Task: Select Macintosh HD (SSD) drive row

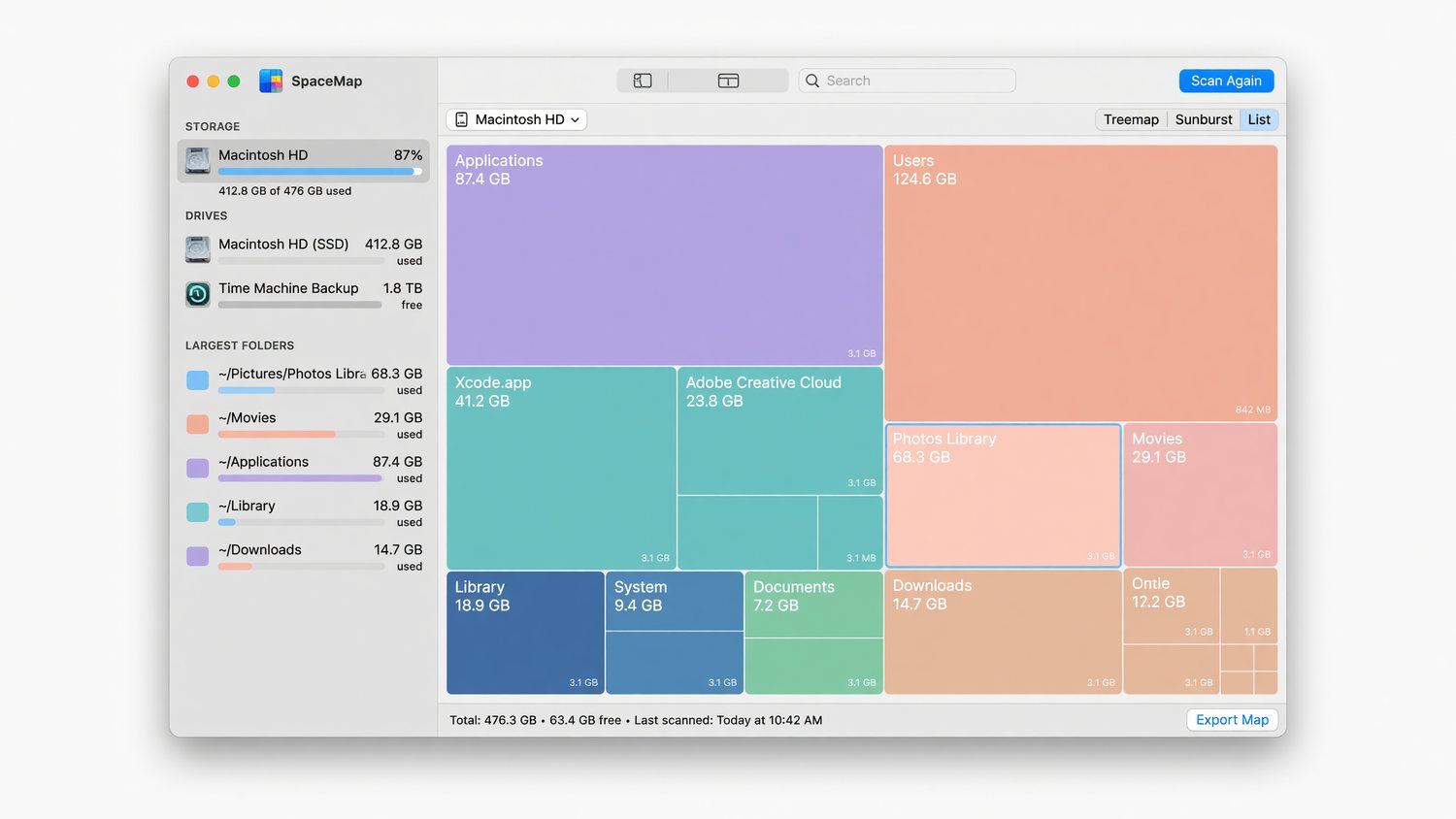Action: click(304, 250)
